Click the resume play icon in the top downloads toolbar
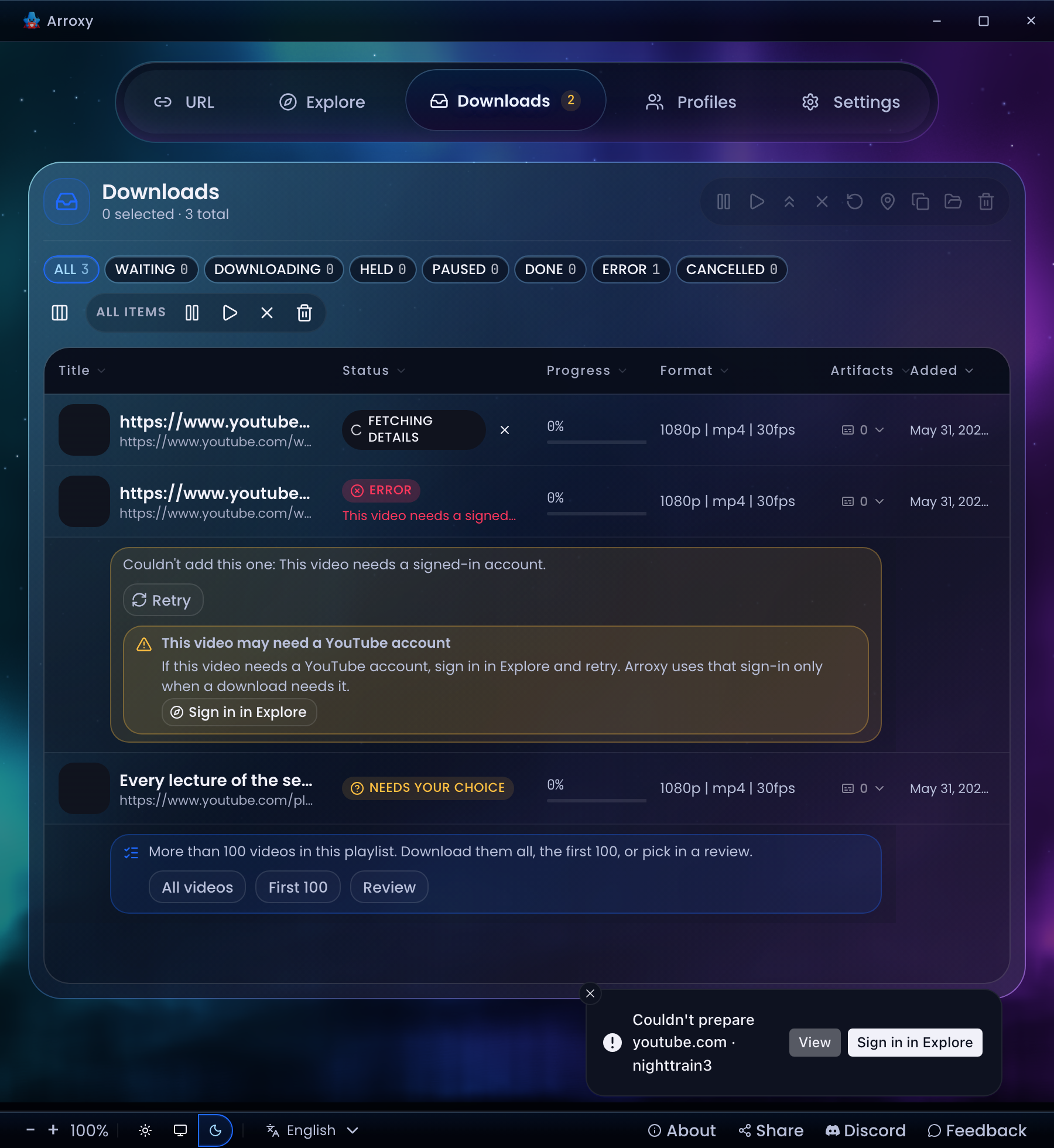 [x=757, y=202]
